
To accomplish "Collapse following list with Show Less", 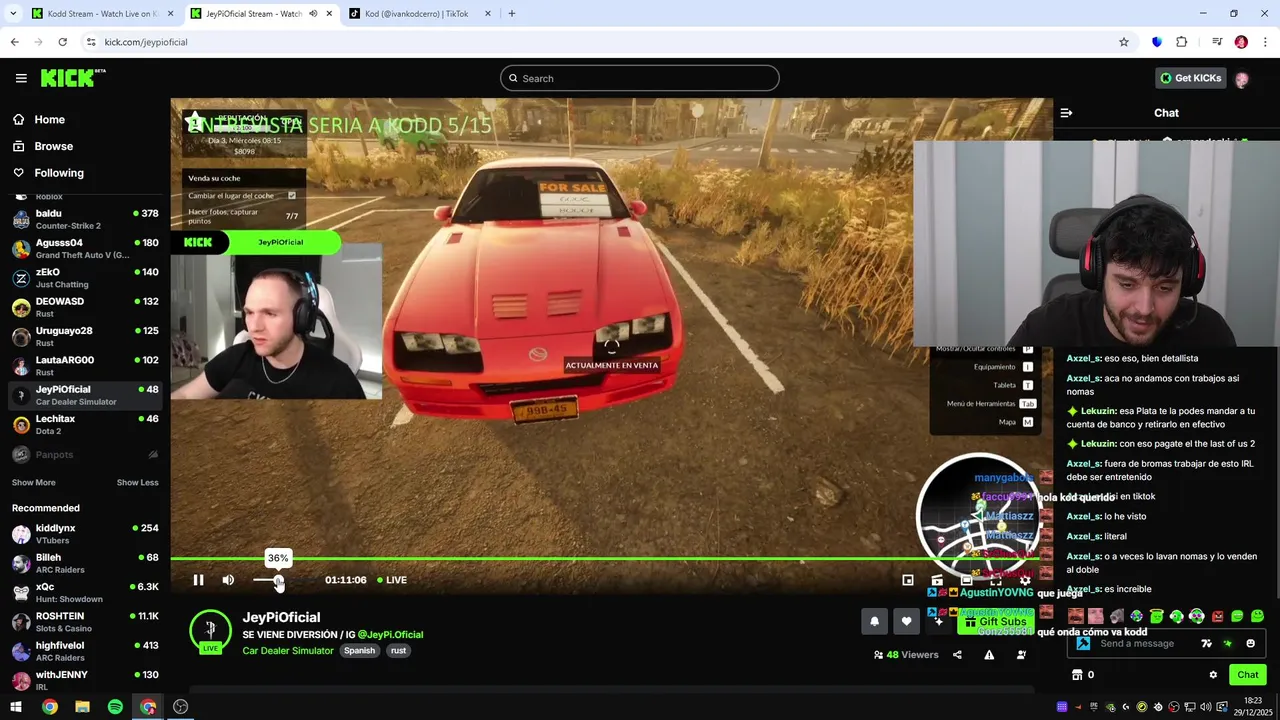I will [x=137, y=483].
